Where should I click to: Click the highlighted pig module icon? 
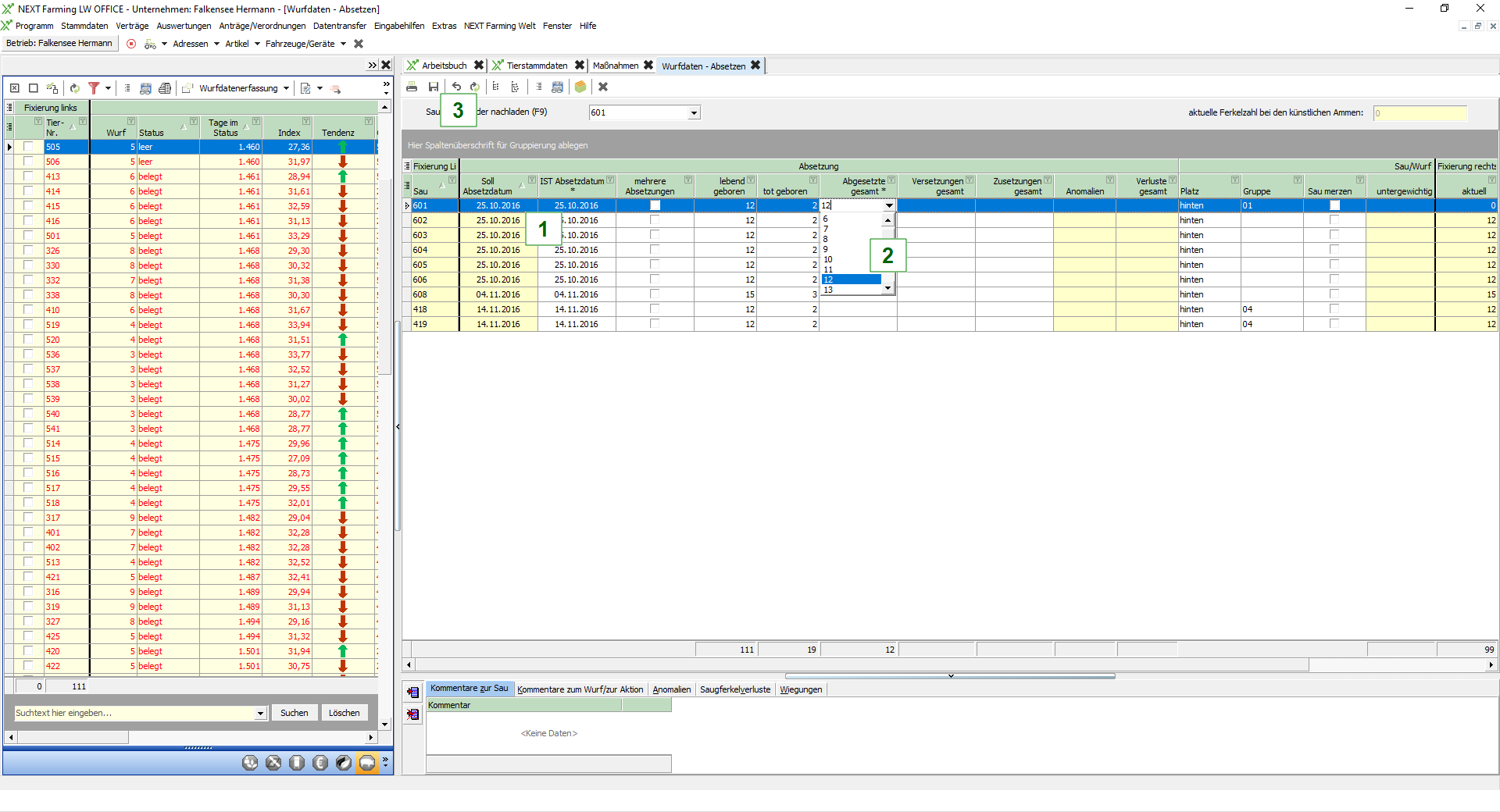click(x=367, y=763)
